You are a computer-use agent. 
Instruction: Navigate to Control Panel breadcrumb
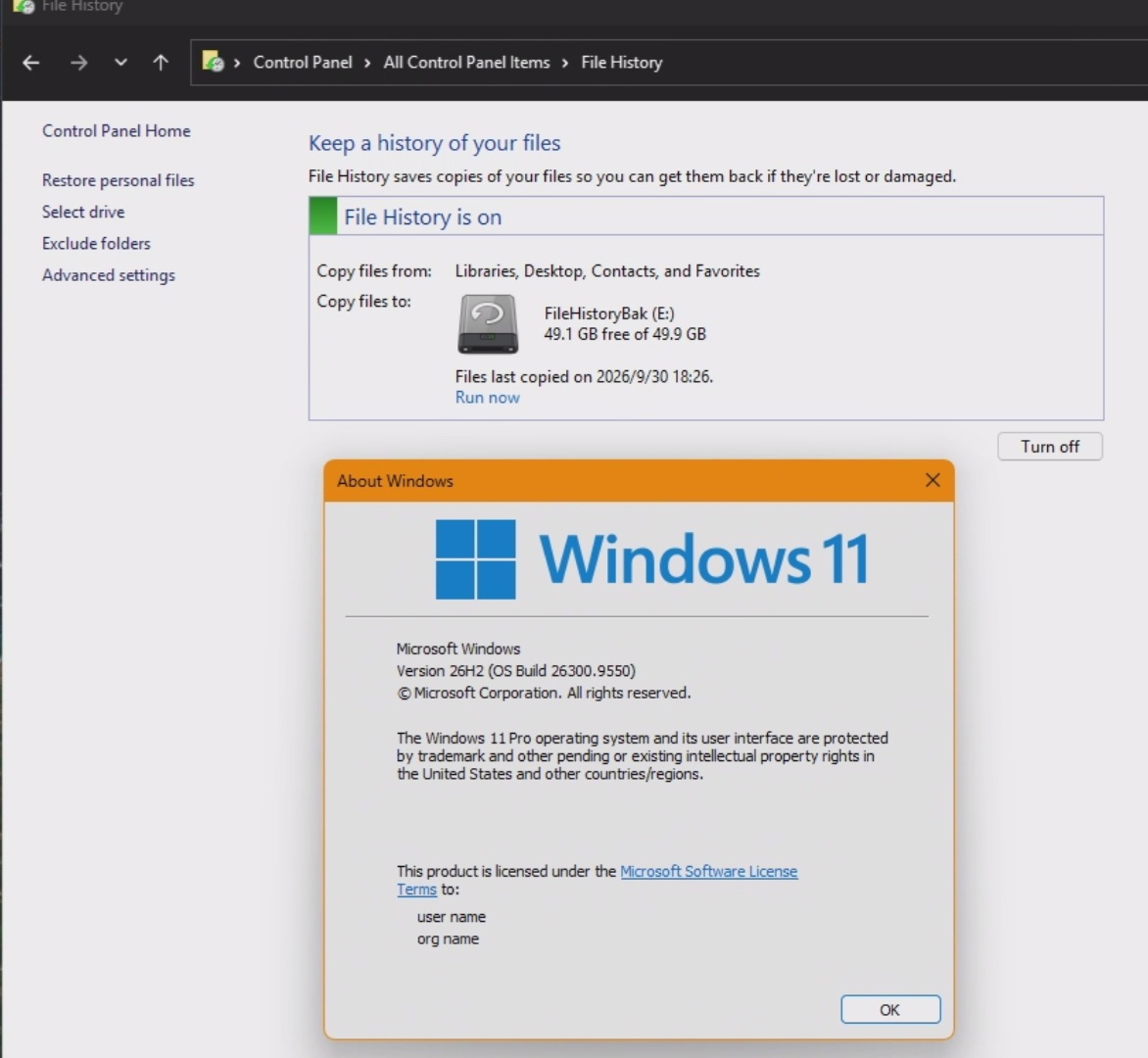[303, 63]
